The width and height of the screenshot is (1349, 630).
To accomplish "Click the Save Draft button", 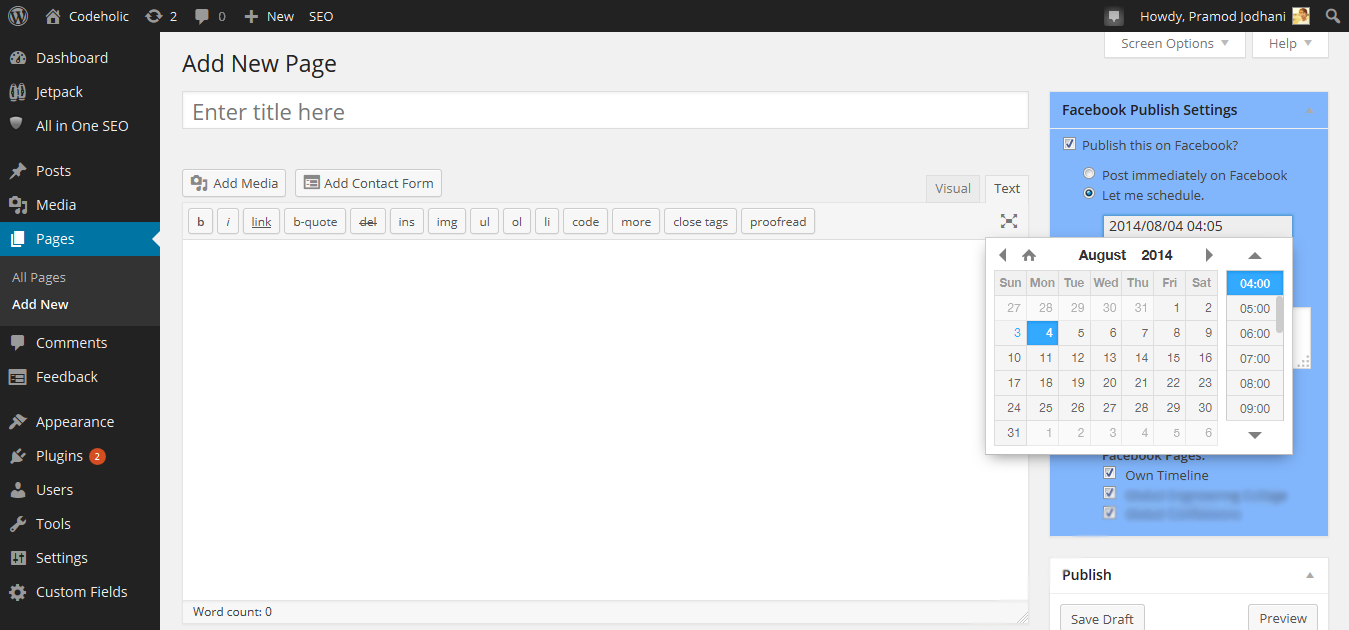I will tap(1102, 618).
